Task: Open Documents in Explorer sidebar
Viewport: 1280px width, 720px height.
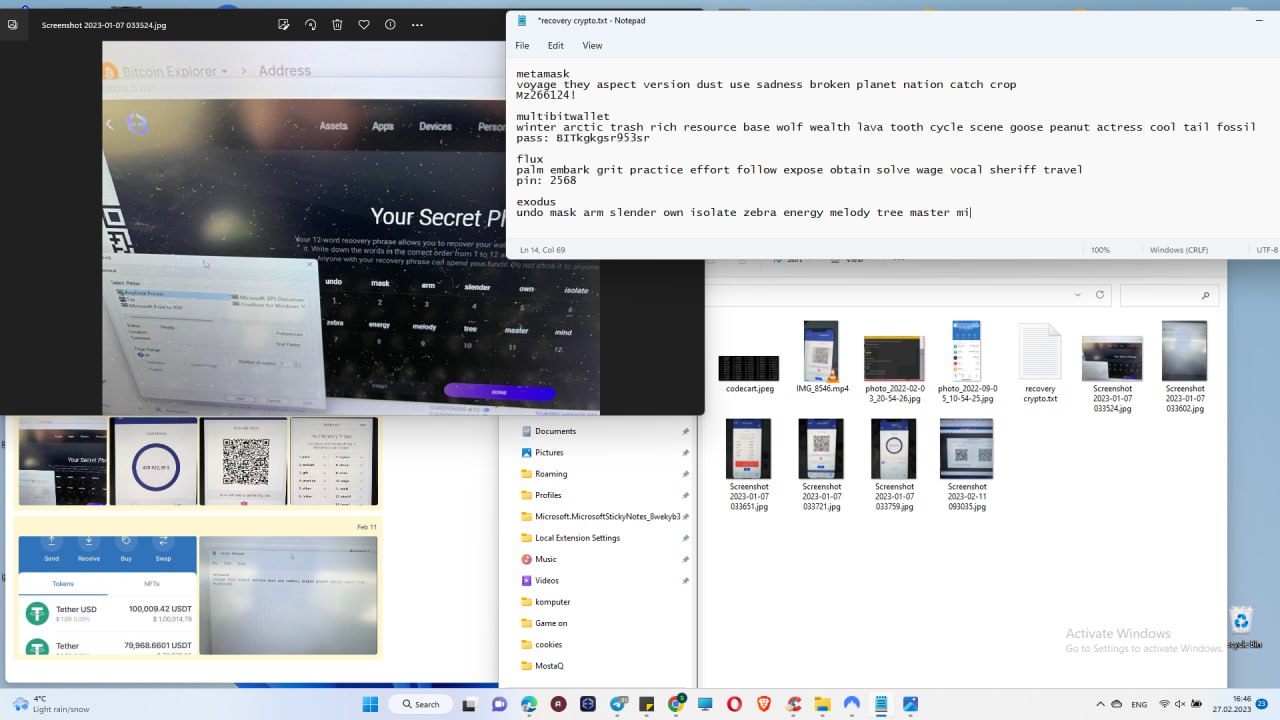Action: point(555,431)
